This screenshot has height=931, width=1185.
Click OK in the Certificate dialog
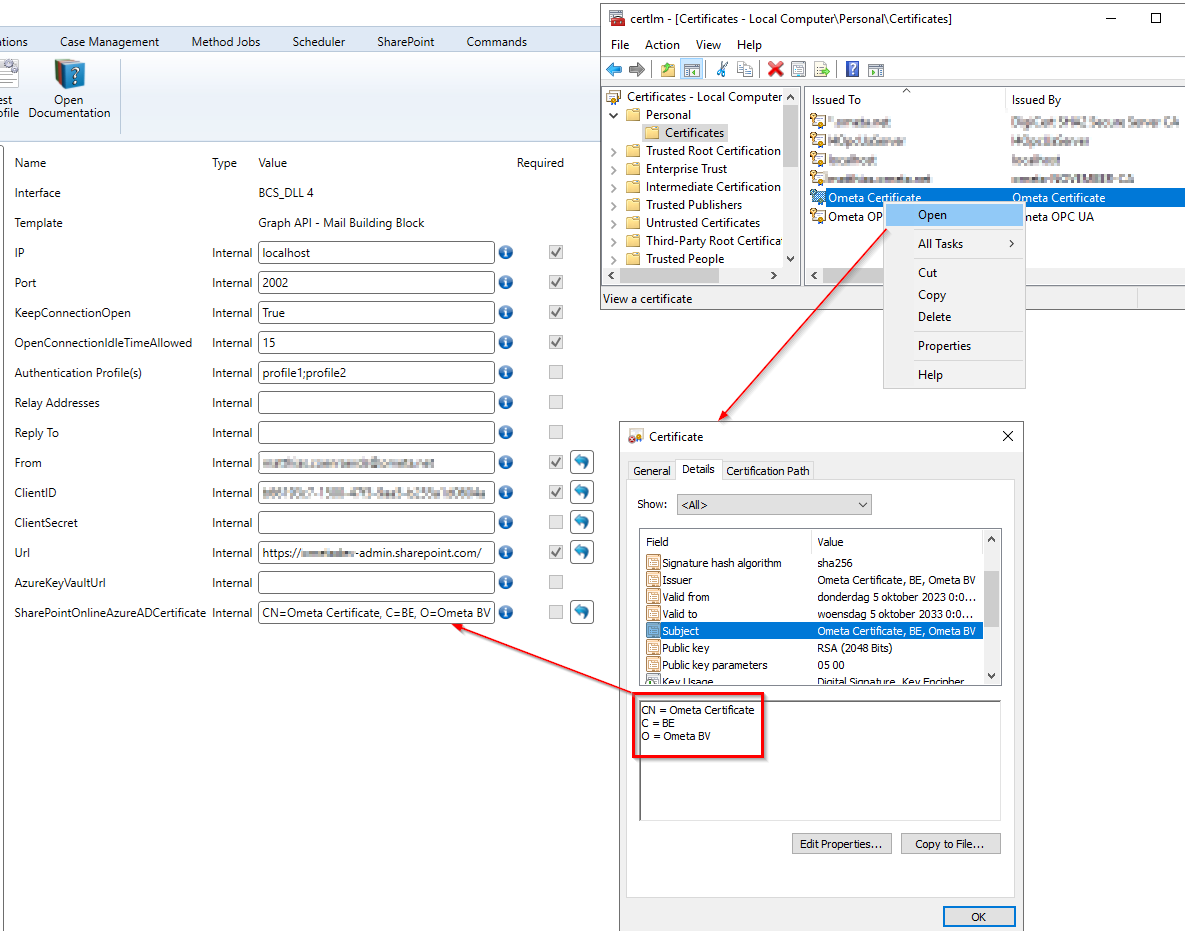point(979,917)
